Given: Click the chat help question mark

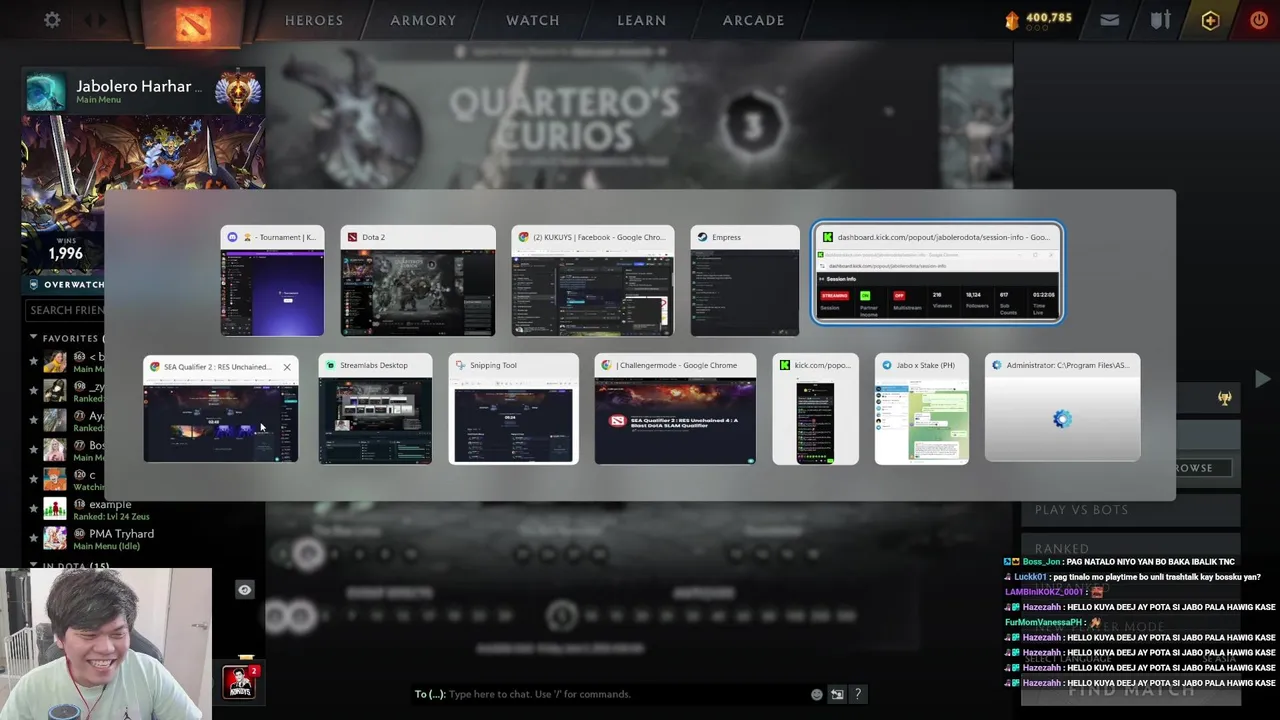Looking at the screenshot, I should [857, 694].
